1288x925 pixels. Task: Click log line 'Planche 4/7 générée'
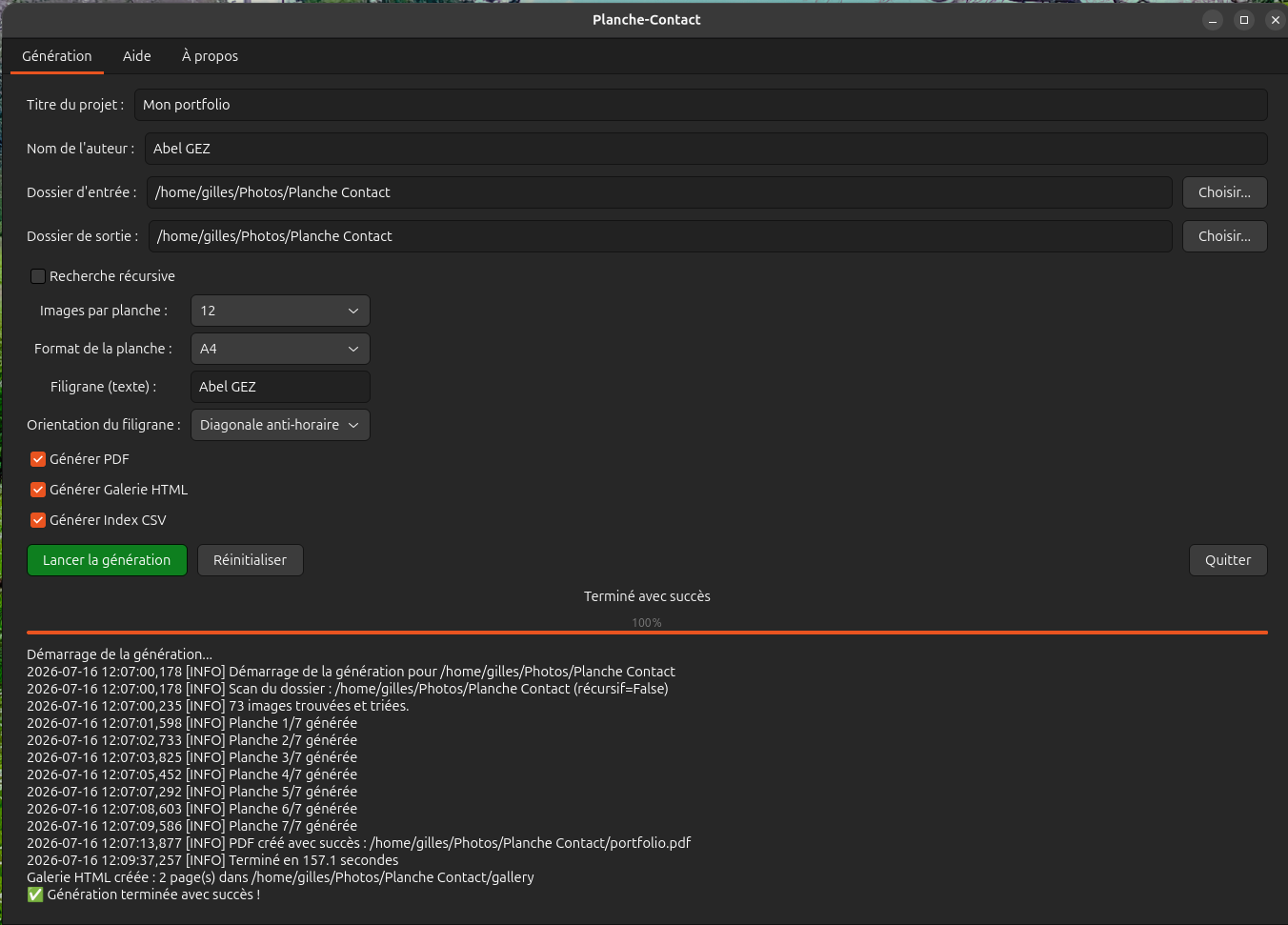191,774
